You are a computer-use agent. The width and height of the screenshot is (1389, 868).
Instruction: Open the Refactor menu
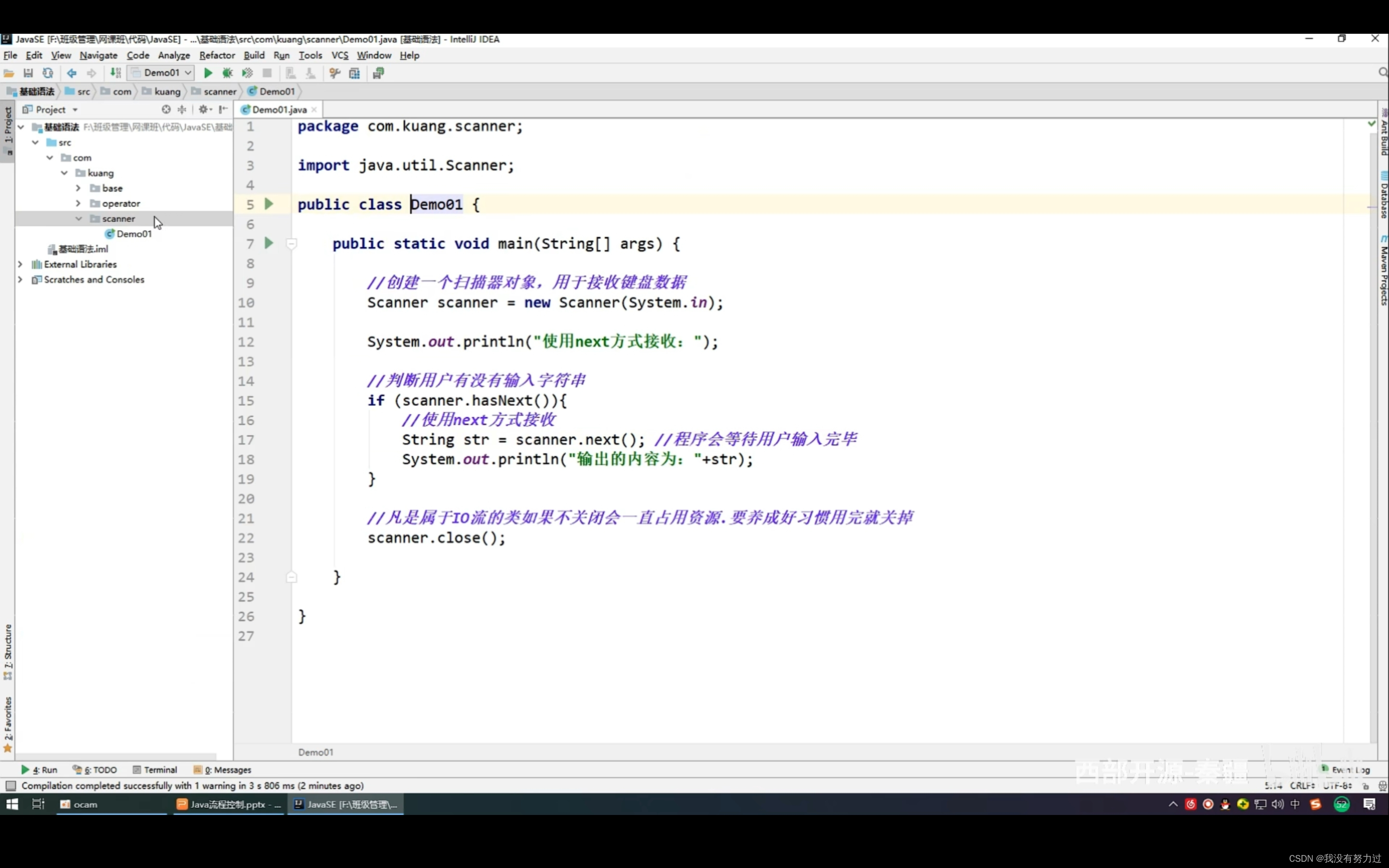217,55
